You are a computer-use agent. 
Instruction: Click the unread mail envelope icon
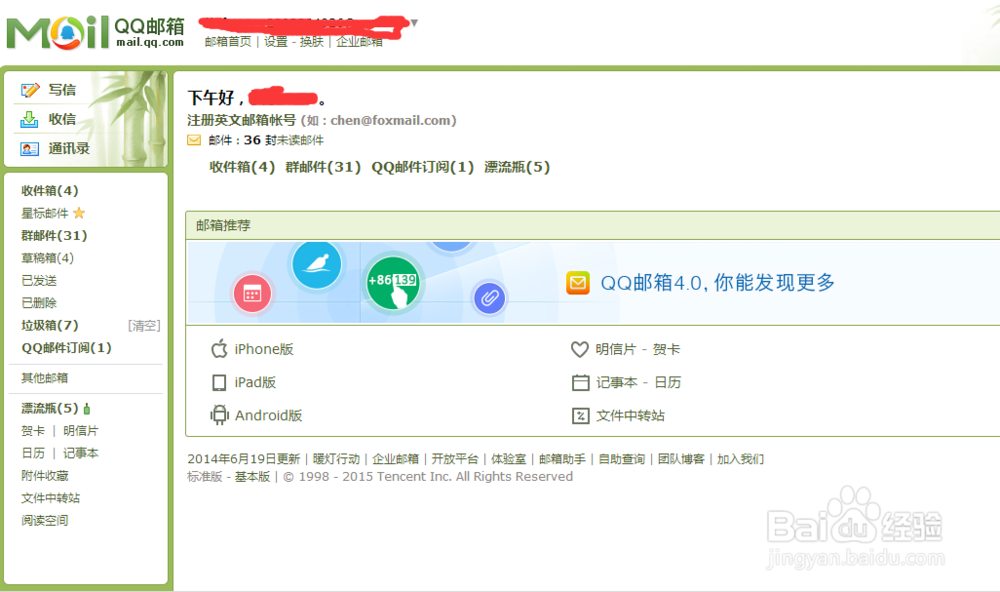point(194,140)
